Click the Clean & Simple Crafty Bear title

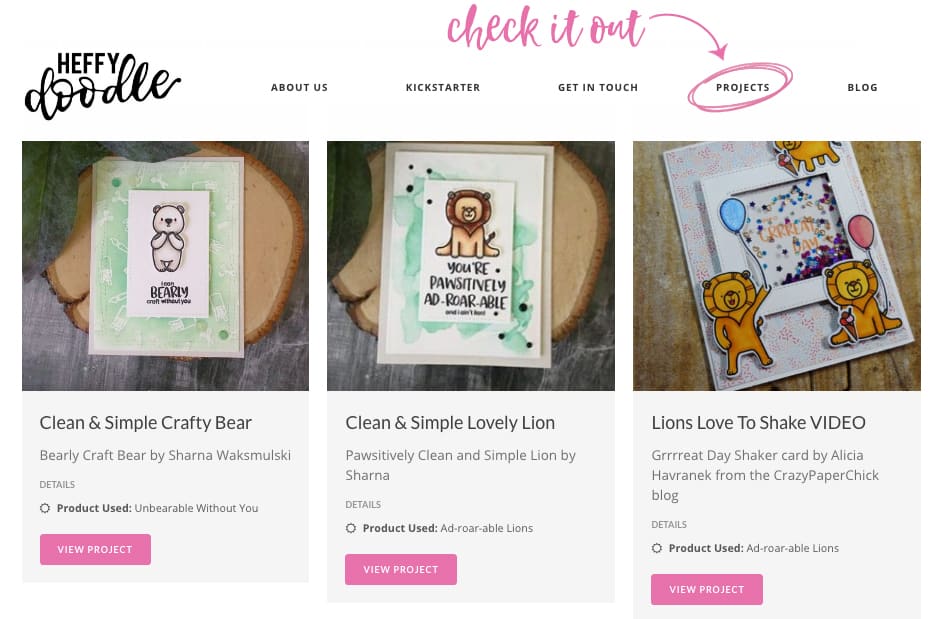click(x=145, y=423)
